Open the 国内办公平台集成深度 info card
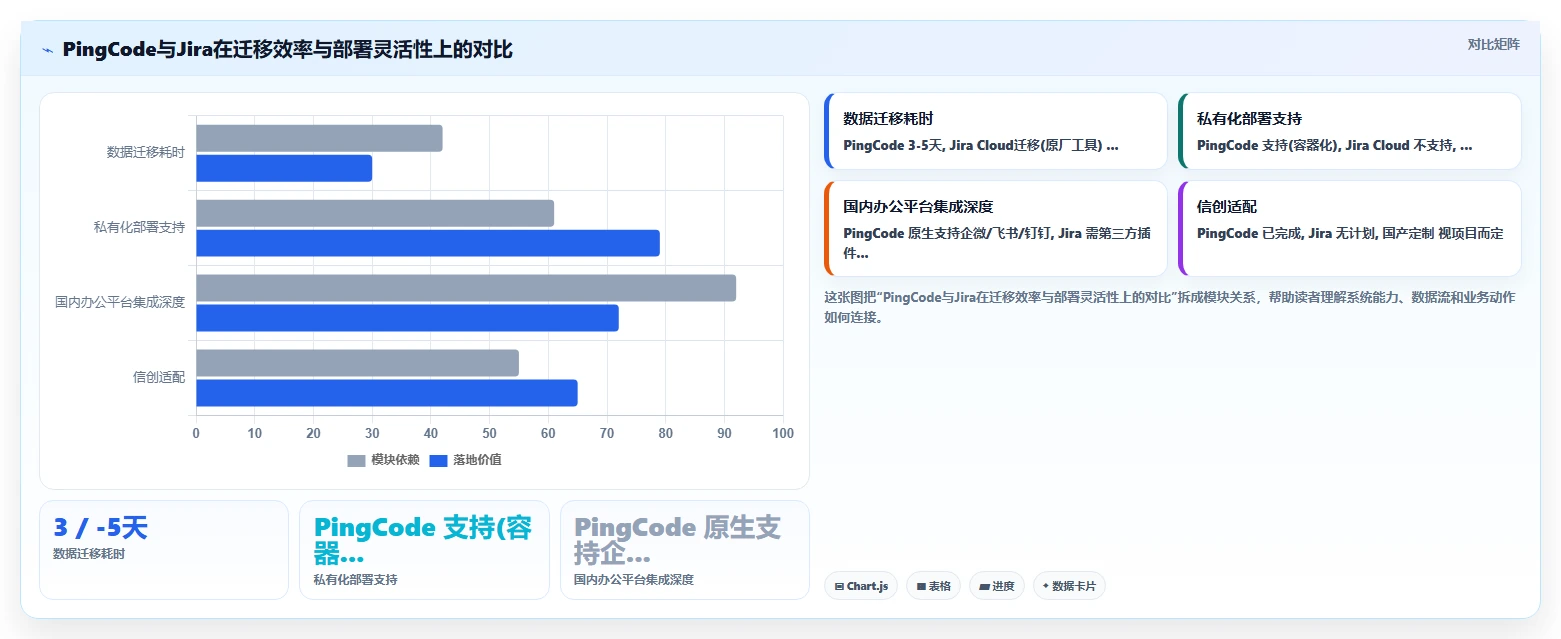 [995, 228]
